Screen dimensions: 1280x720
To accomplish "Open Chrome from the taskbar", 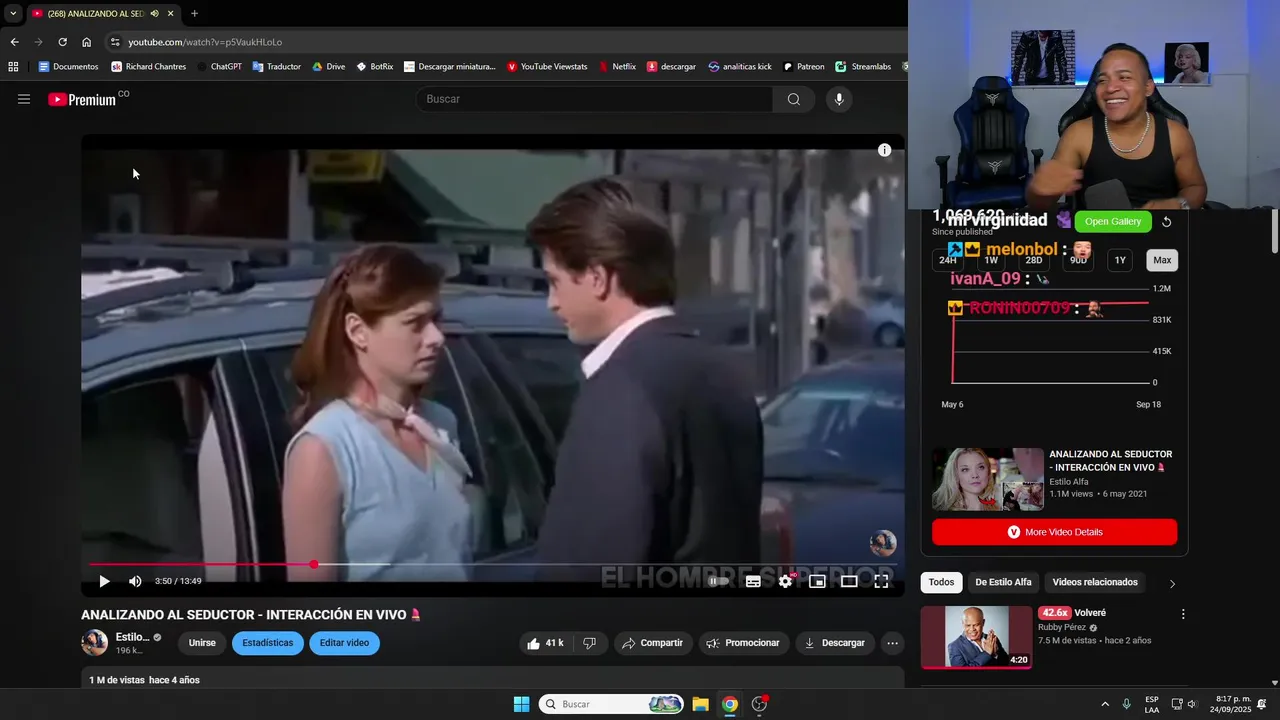I will click(x=730, y=704).
